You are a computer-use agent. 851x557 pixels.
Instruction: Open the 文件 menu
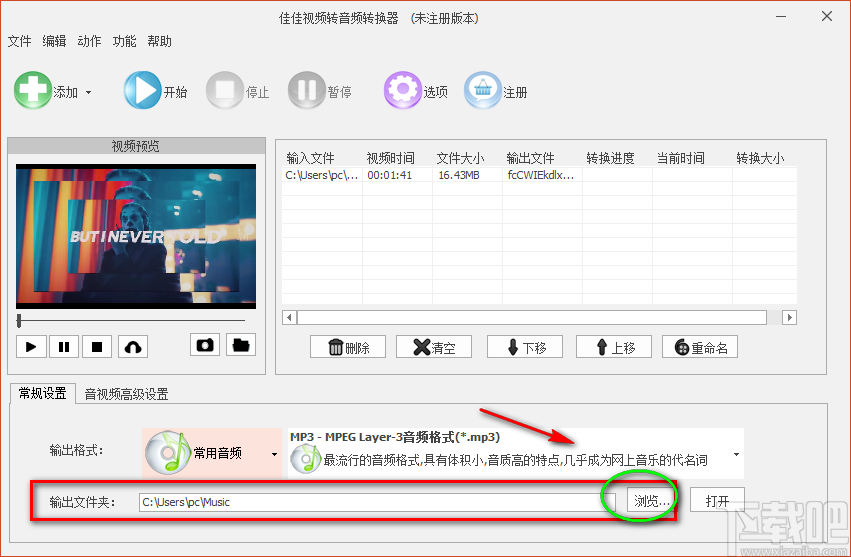pos(20,41)
